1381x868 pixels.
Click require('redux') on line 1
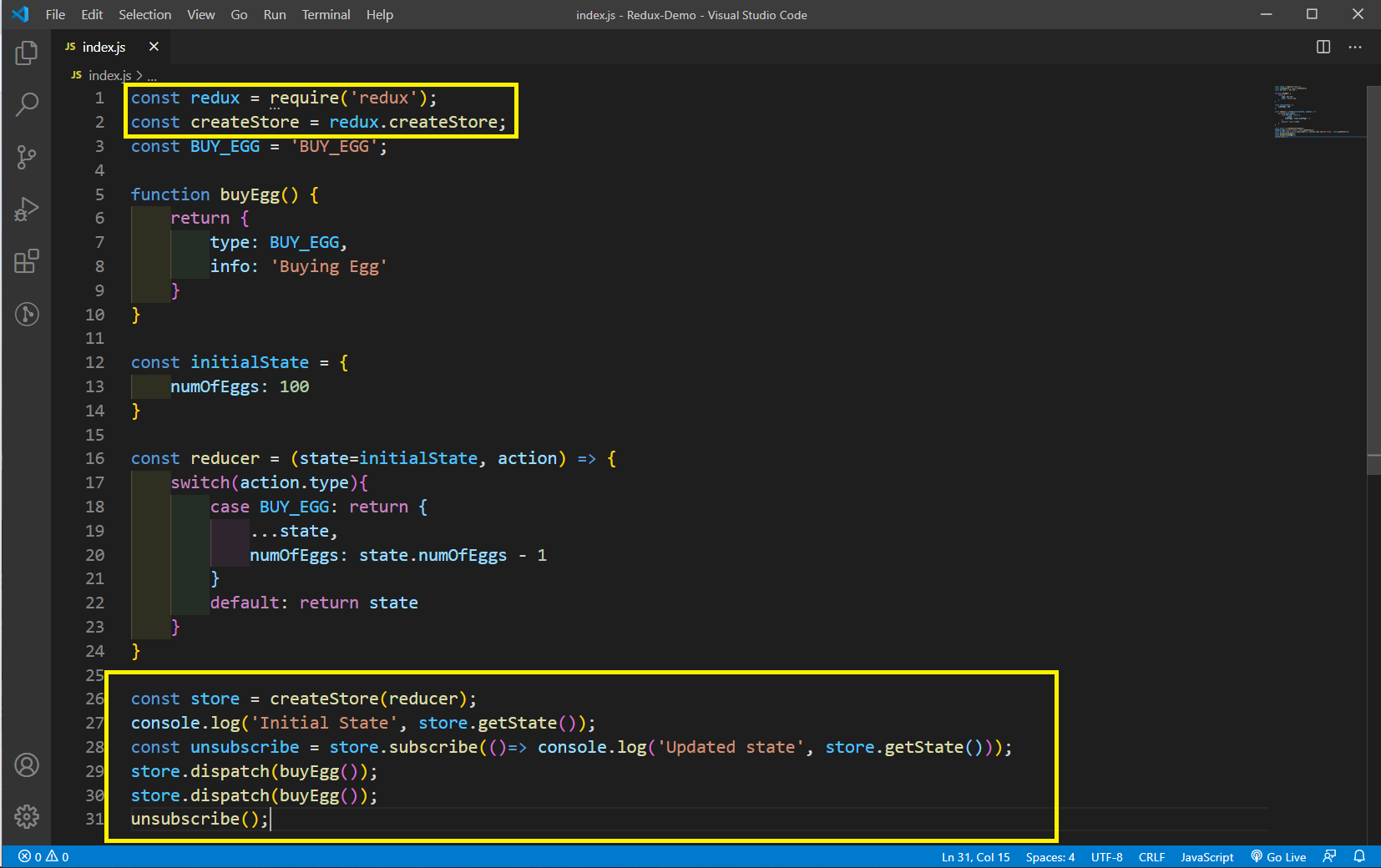tap(348, 98)
